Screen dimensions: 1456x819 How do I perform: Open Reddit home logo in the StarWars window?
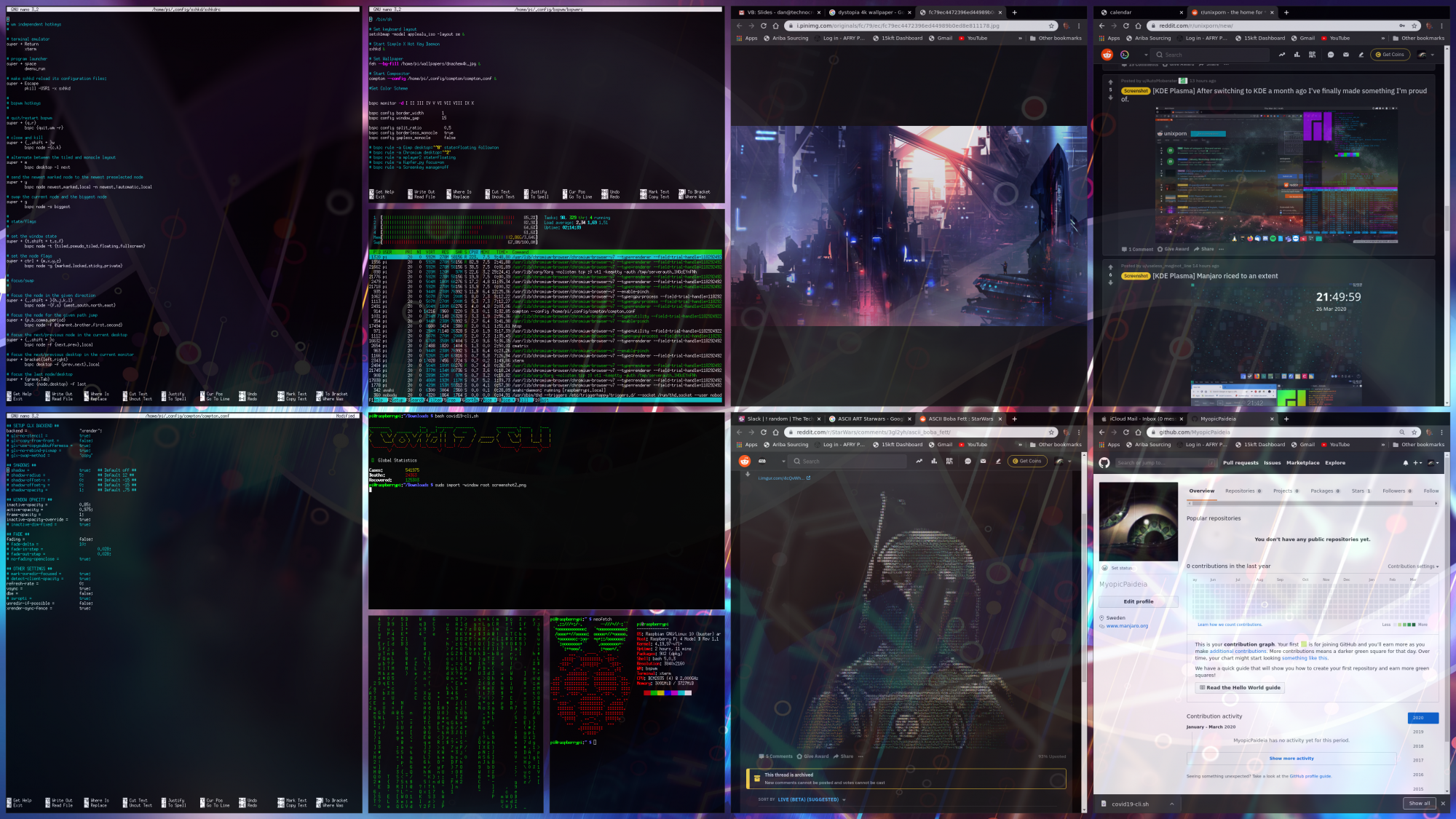tap(744, 461)
